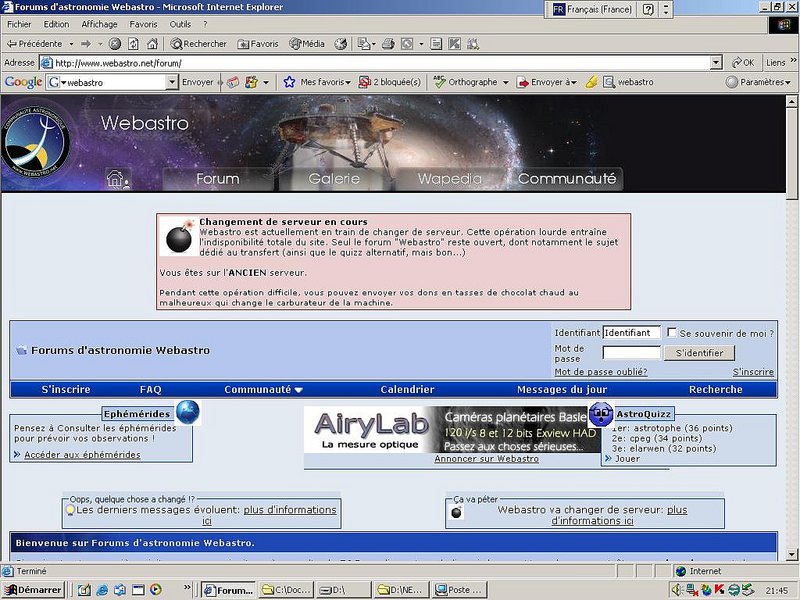
Task: Click the S'identifier login button
Action: [699, 353]
